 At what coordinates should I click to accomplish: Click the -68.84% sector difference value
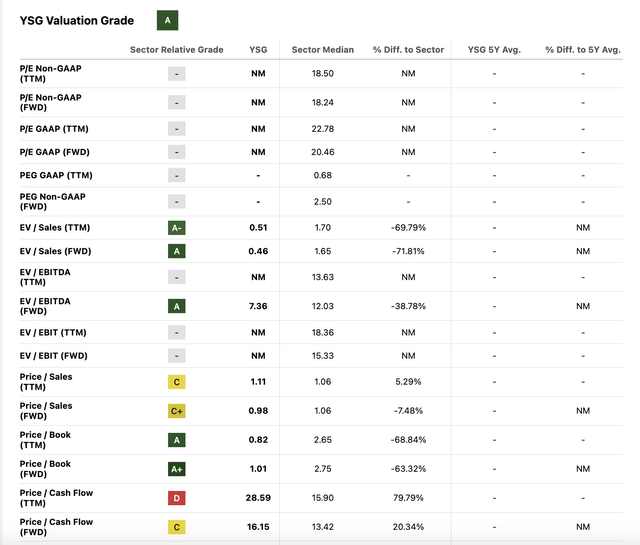(408, 440)
